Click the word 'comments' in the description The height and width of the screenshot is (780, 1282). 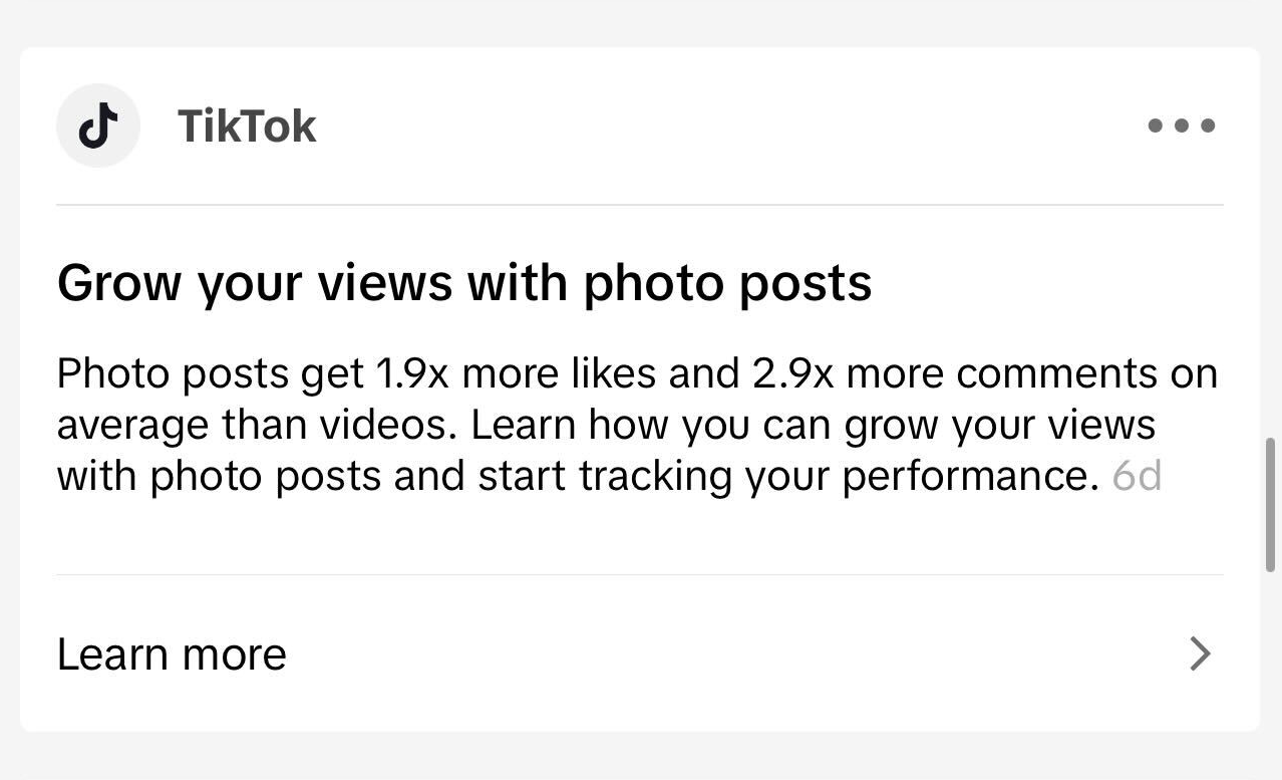pos(1057,374)
